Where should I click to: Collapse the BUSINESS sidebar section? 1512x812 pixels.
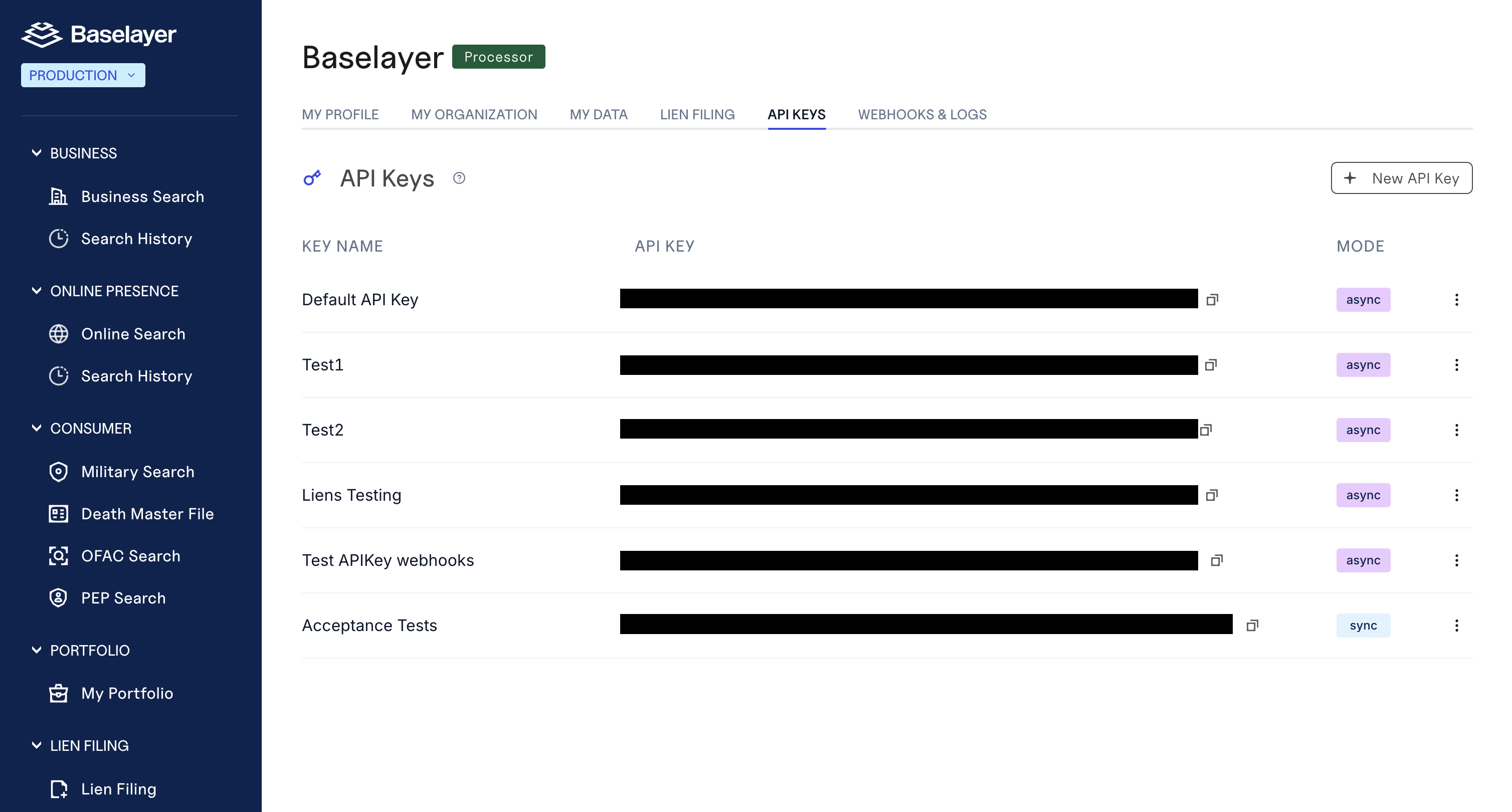37,153
